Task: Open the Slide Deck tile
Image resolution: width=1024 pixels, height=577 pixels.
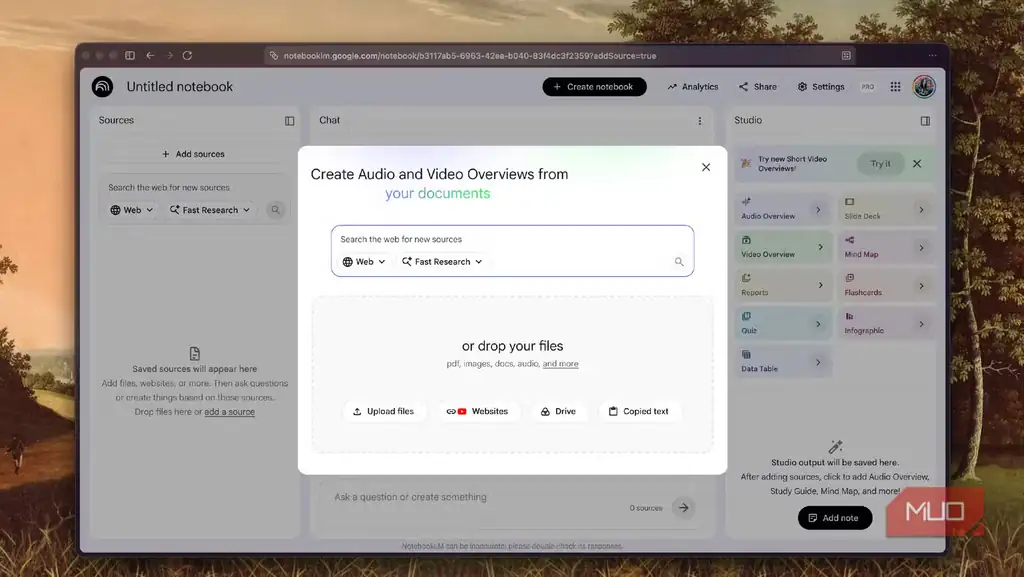Action: (x=887, y=210)
